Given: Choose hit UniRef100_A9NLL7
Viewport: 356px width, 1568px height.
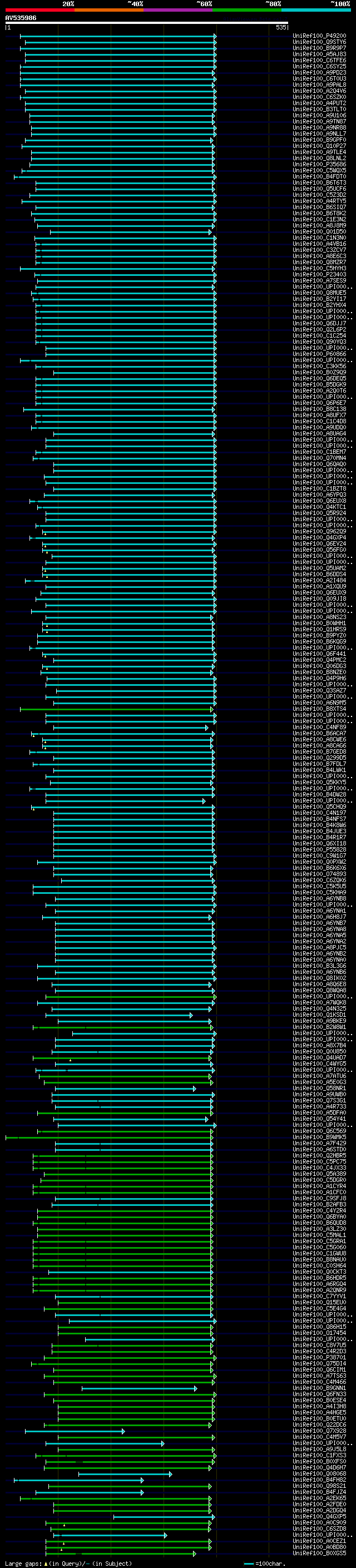Looking at the screenshot, I should pos(319,134).
